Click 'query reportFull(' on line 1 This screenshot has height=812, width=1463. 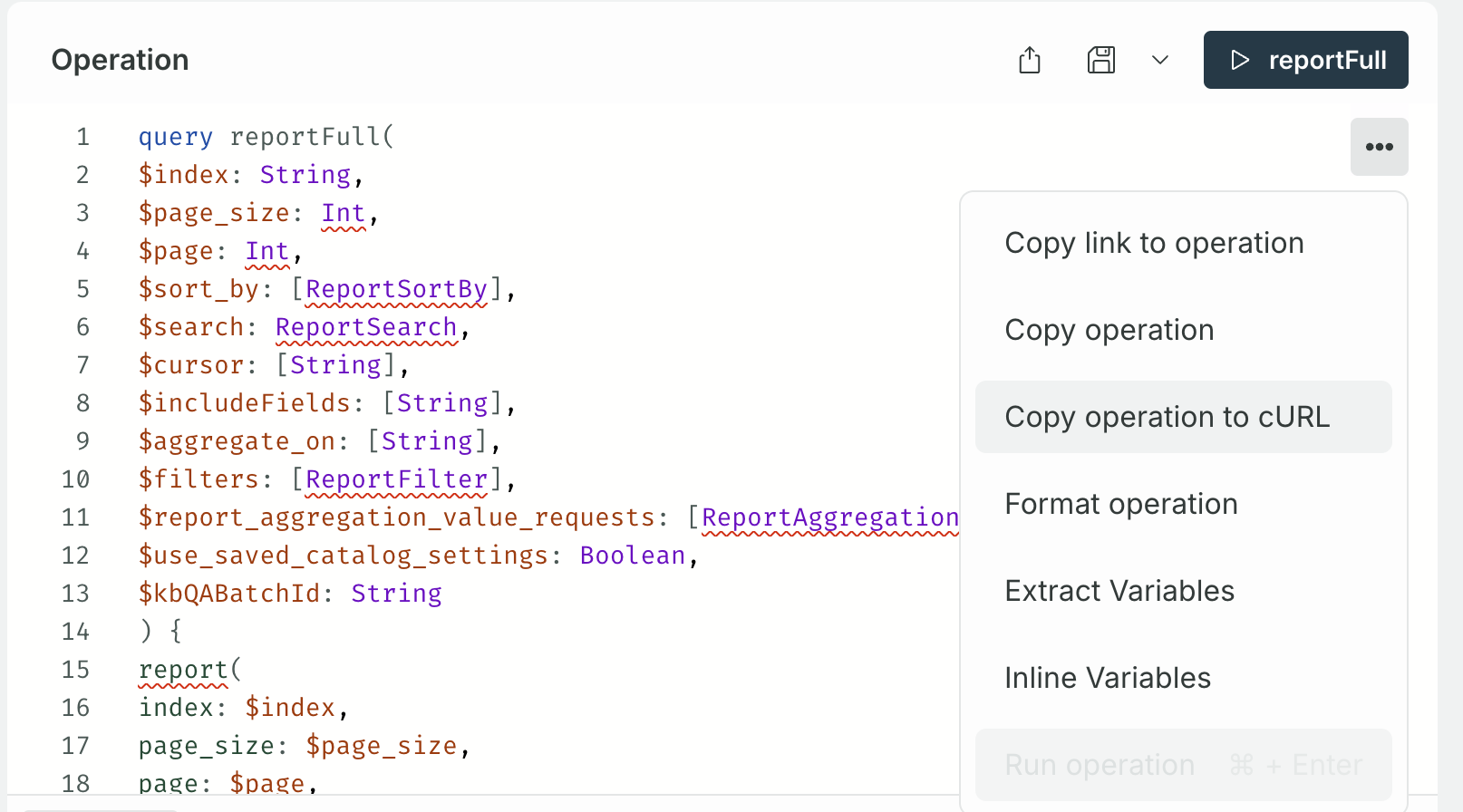(266, 137)
